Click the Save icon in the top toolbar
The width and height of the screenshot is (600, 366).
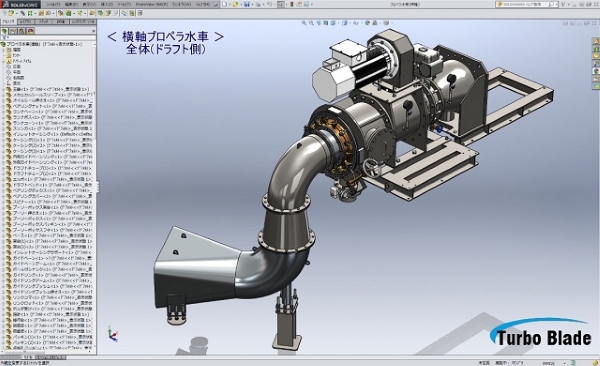247,4
